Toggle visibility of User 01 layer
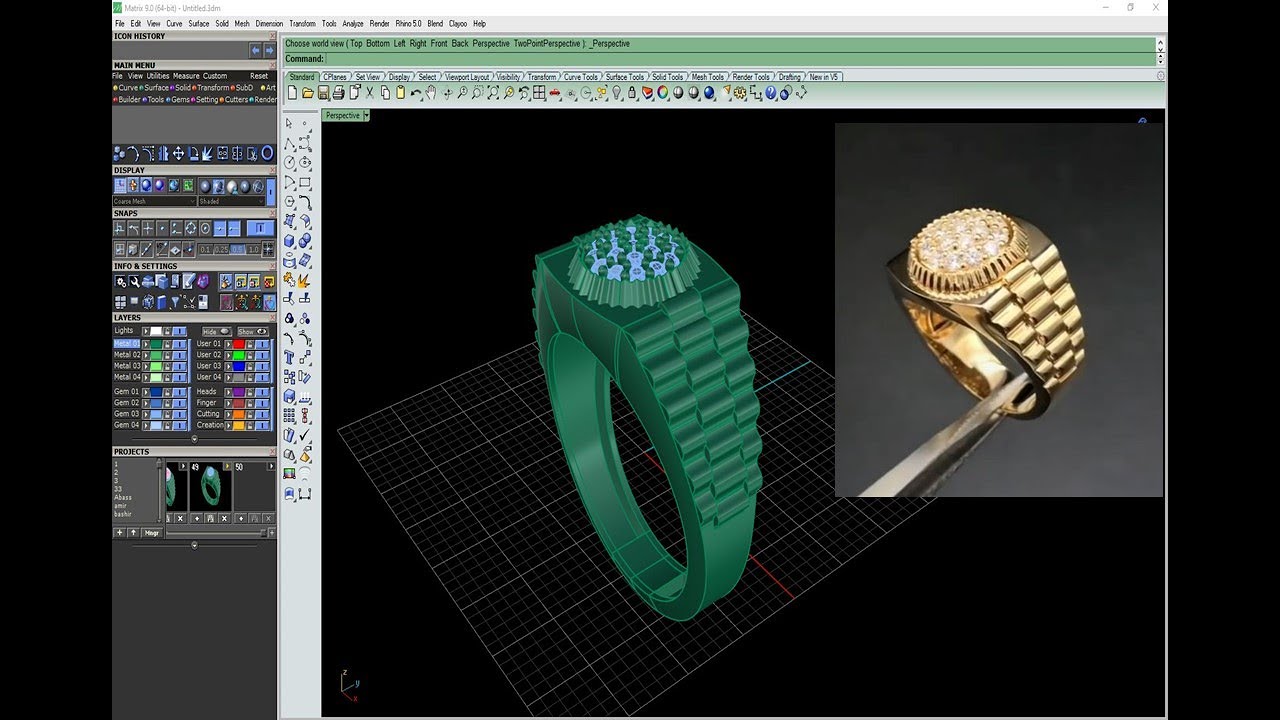 point(262,344)
